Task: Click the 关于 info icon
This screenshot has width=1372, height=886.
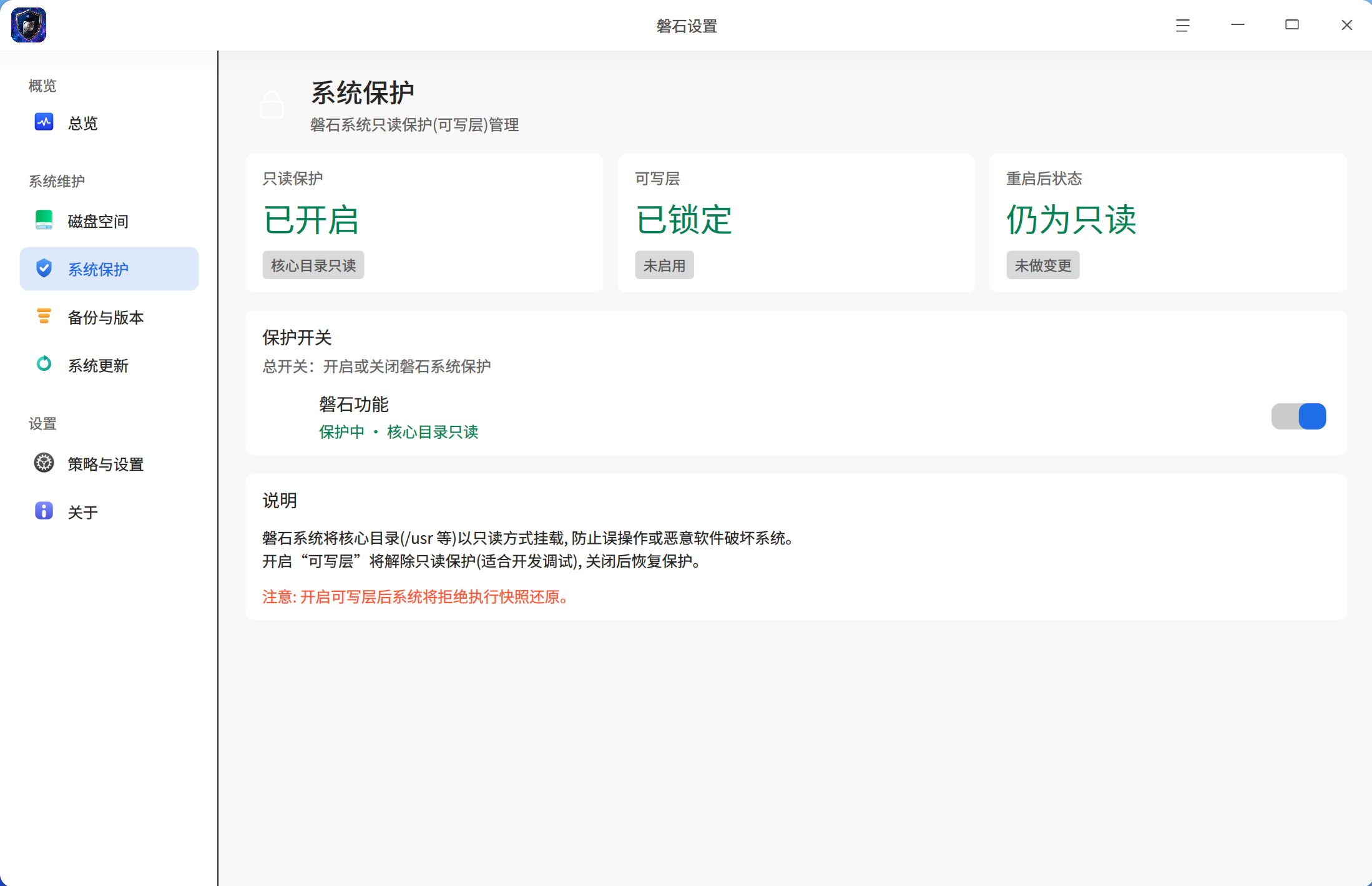Action: [x=44, y=511]
